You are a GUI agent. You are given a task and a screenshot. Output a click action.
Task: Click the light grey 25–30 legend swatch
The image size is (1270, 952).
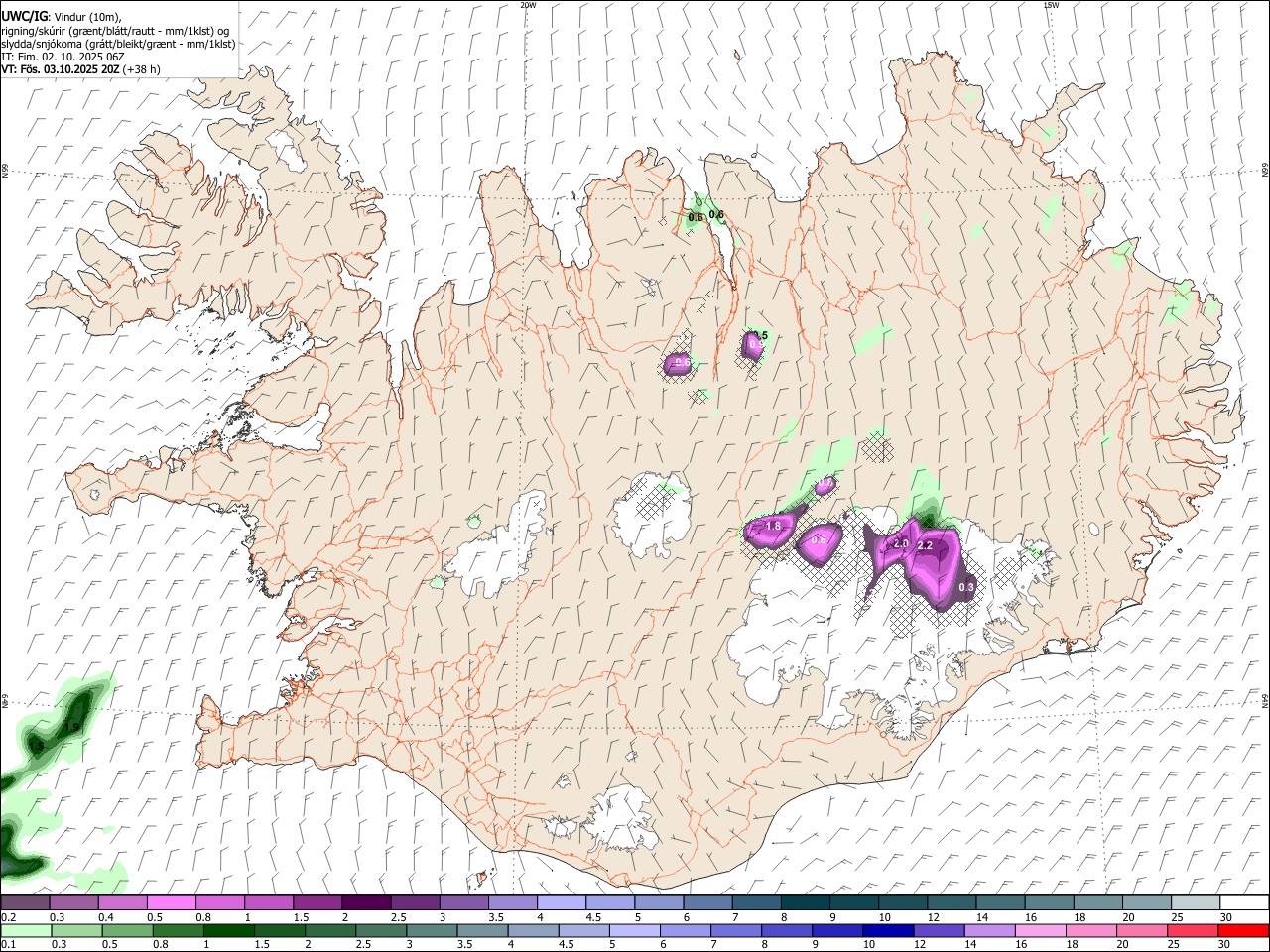coord(1196,902)
